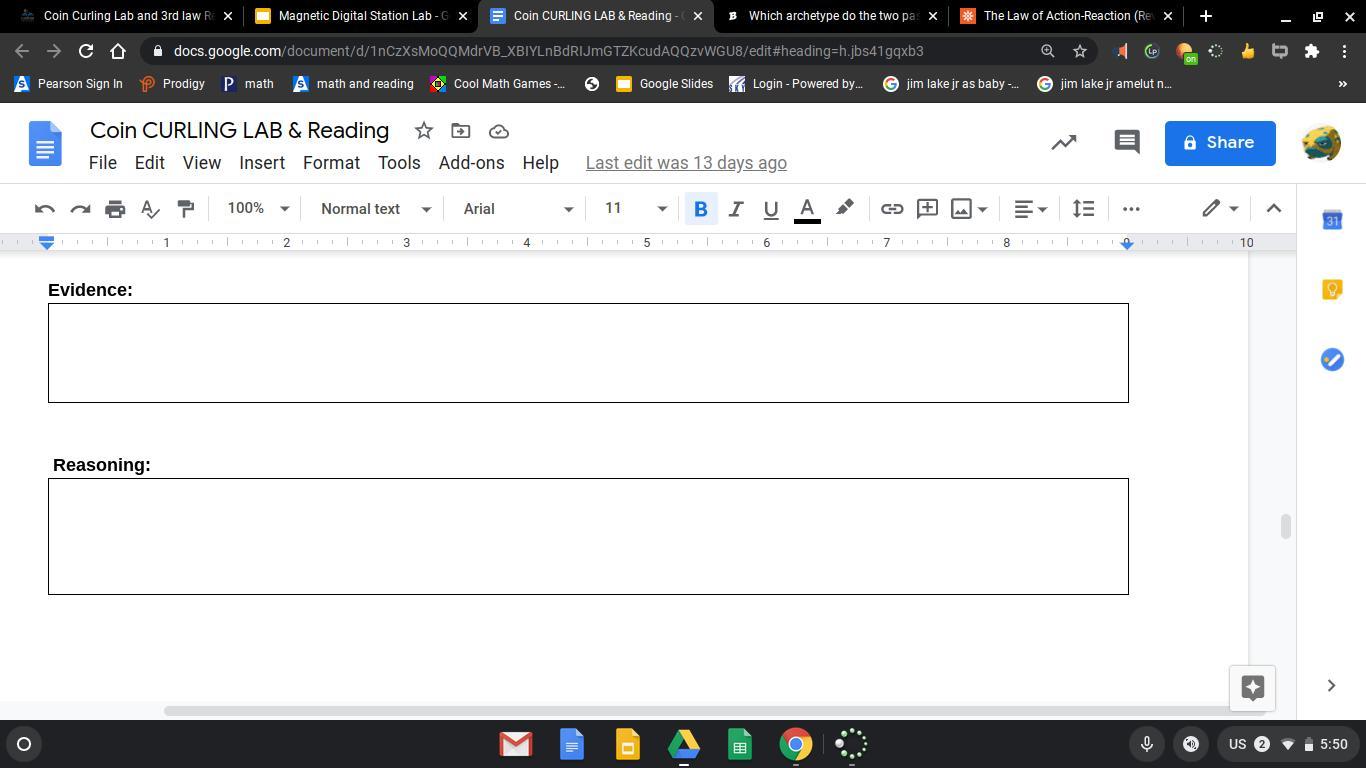Viewport: 1366px width, 768px height.
Task: Click the Insert link icon
Action: click(x=891, y=209)
